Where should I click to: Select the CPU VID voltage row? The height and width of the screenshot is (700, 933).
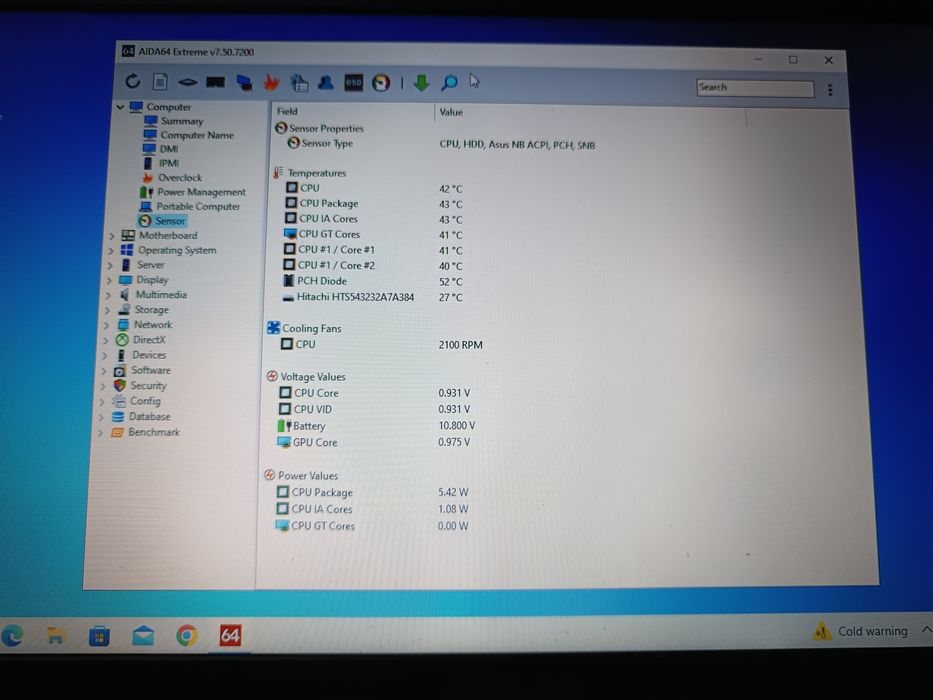click(x=374, y=409)
